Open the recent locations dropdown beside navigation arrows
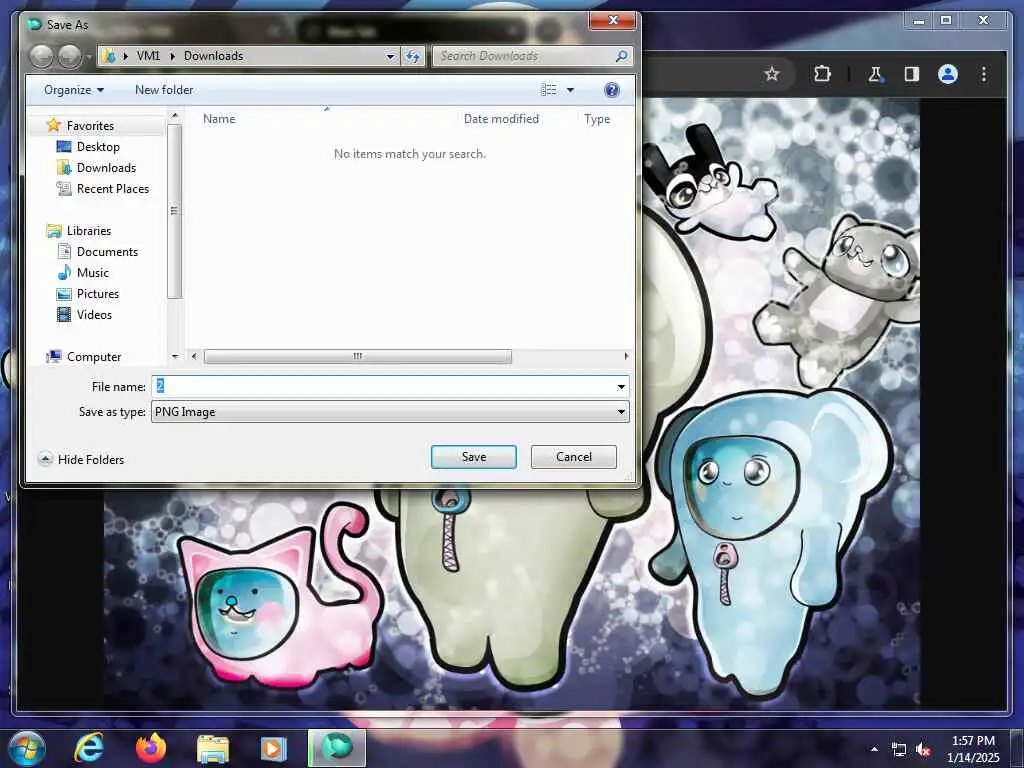 coord(89,57)
